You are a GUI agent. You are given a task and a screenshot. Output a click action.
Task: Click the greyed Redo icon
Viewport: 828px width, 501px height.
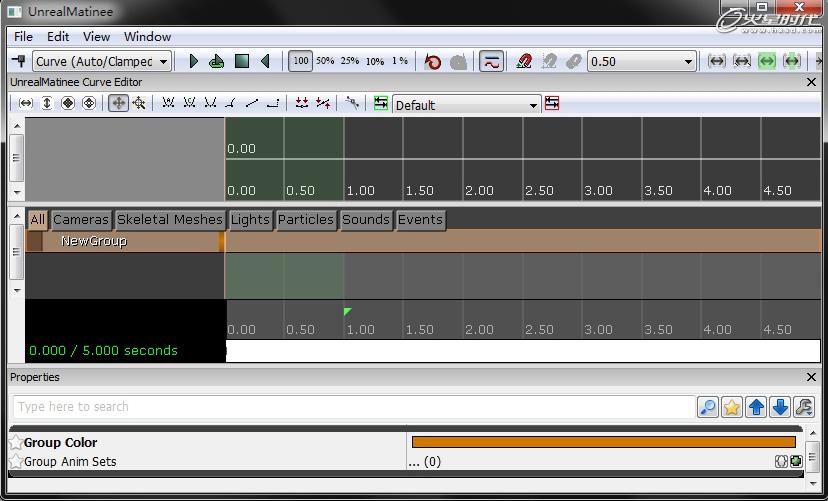pos(458,62)
